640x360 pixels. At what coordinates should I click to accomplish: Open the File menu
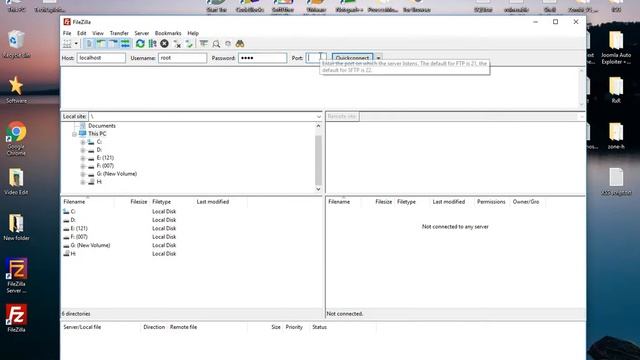coord(67,33)
